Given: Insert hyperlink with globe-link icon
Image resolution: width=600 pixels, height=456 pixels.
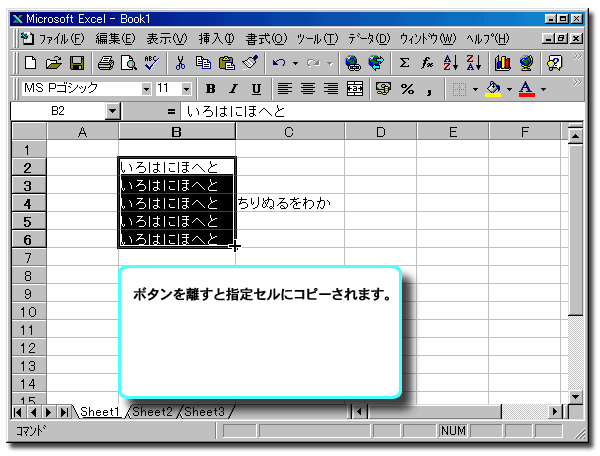Looking at the screenshot, I should click(x=352, y=63).
